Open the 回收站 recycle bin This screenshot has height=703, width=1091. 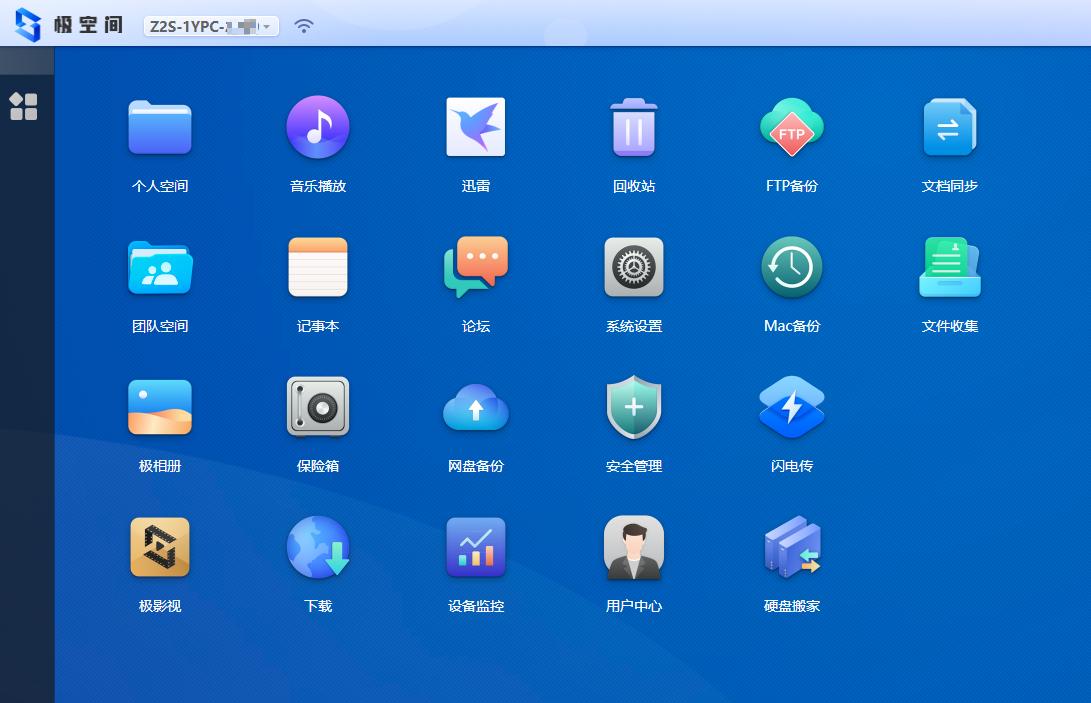634,128
